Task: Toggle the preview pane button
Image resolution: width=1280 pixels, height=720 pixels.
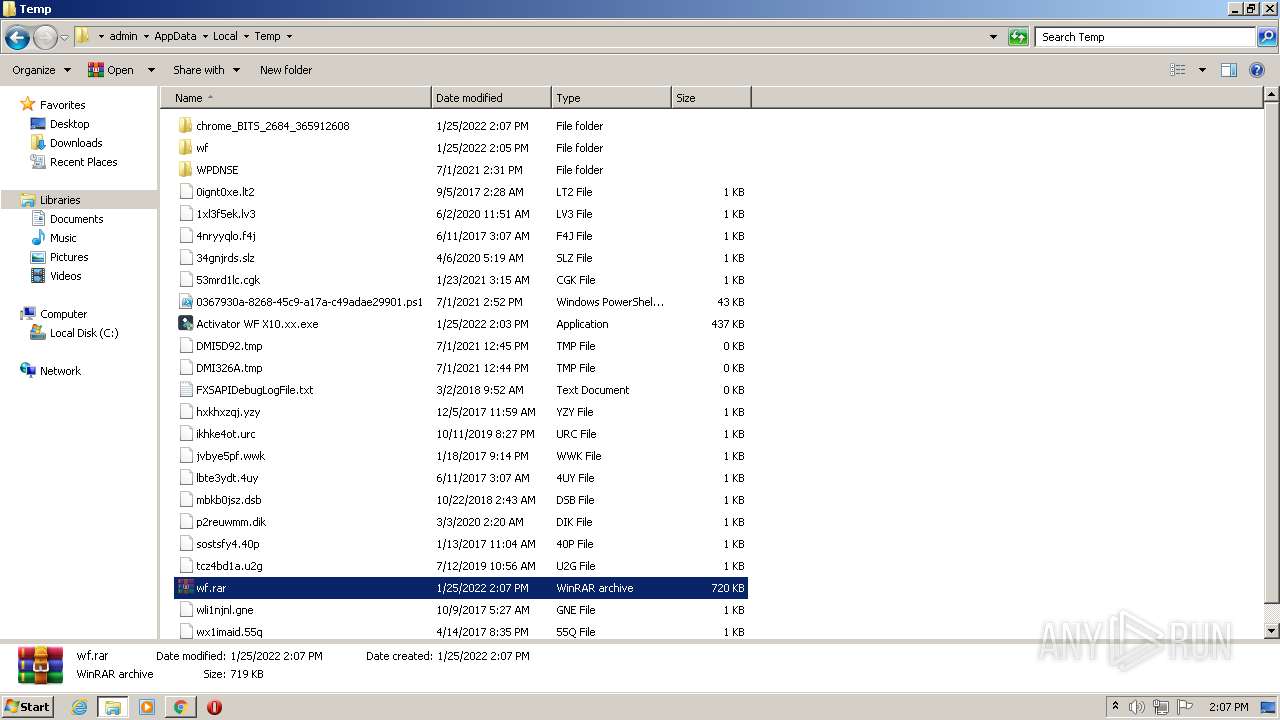Action: pyautogui.click(x=1229, y=70)
